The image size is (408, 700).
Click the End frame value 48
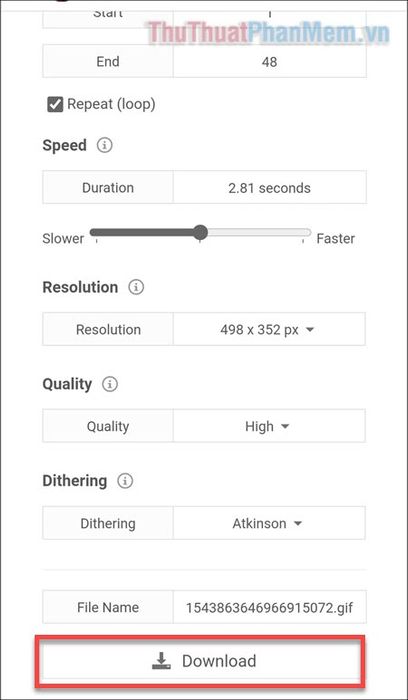270,62
